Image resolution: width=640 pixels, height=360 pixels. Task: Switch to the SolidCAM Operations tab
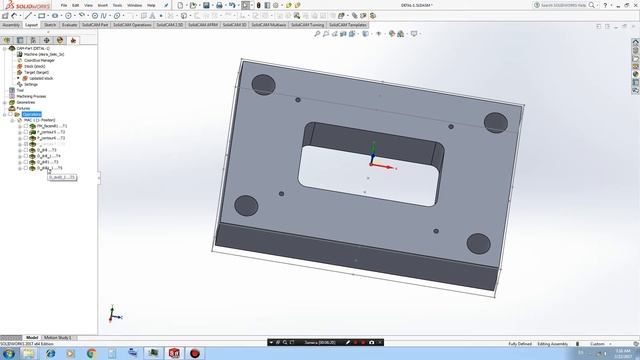[132, 25]
